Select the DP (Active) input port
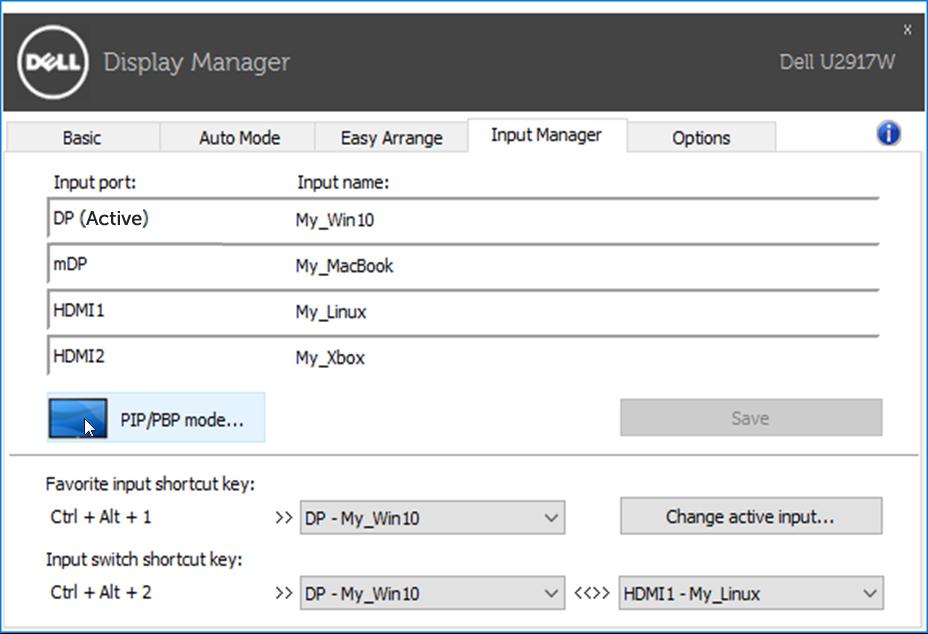Viewport: 928px width, 634px height. 101,218
